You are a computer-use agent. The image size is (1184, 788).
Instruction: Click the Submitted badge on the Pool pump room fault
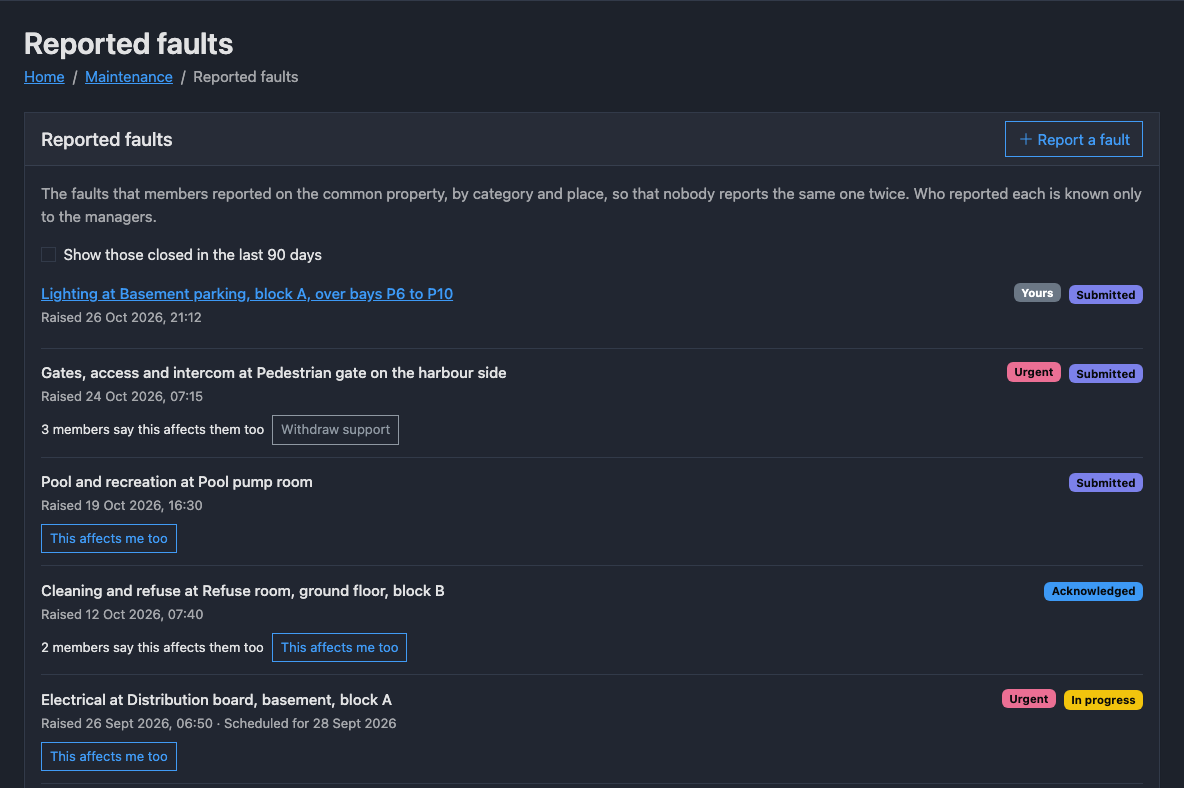pyautogui.click(x=1105, y=482)
